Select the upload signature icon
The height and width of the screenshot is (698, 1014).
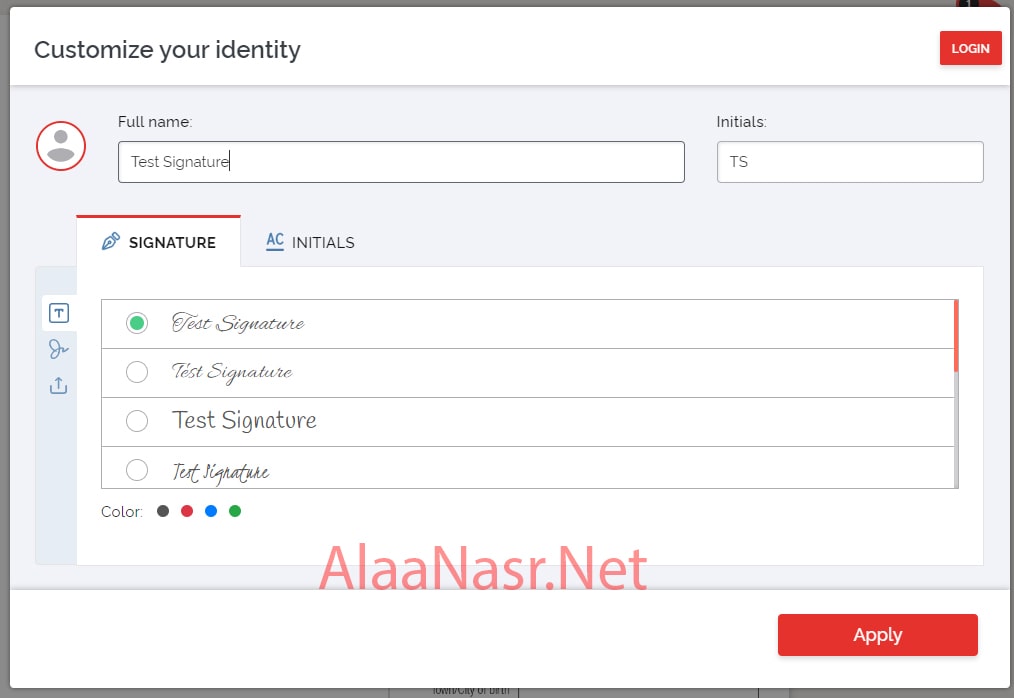(58, 385)
